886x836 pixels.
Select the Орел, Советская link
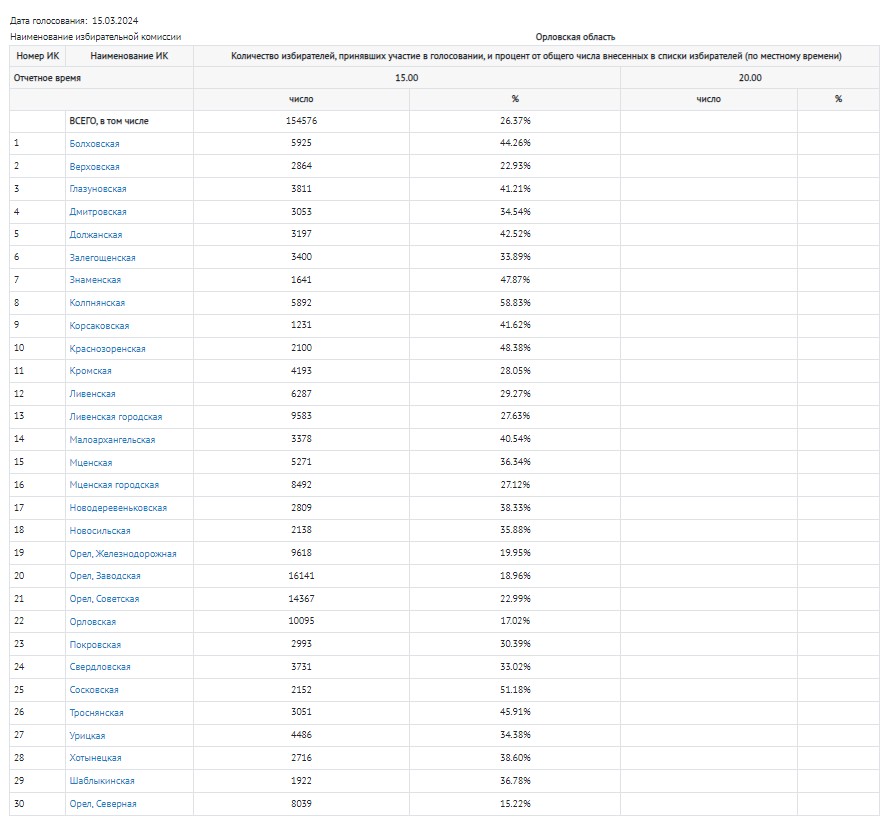point(104,599)
